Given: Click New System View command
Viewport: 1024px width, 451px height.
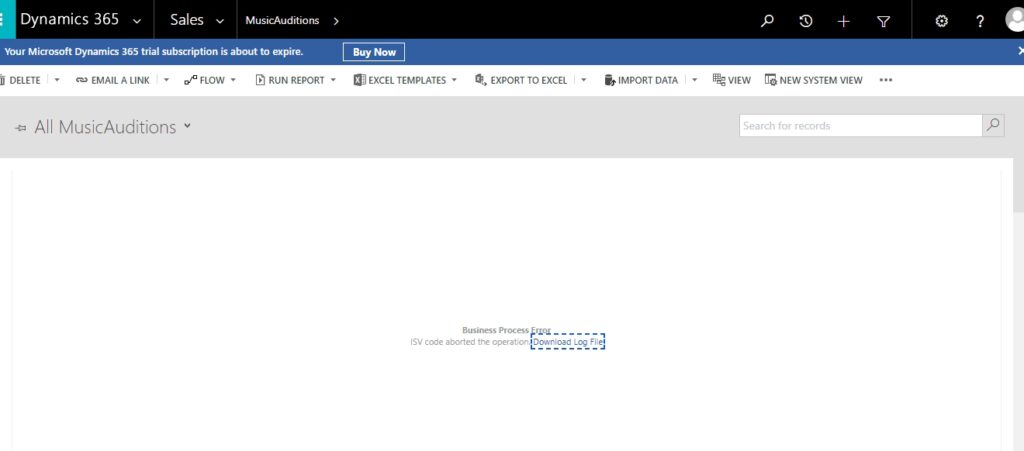Looking at the screenshot, I should [x=813, y=80].
